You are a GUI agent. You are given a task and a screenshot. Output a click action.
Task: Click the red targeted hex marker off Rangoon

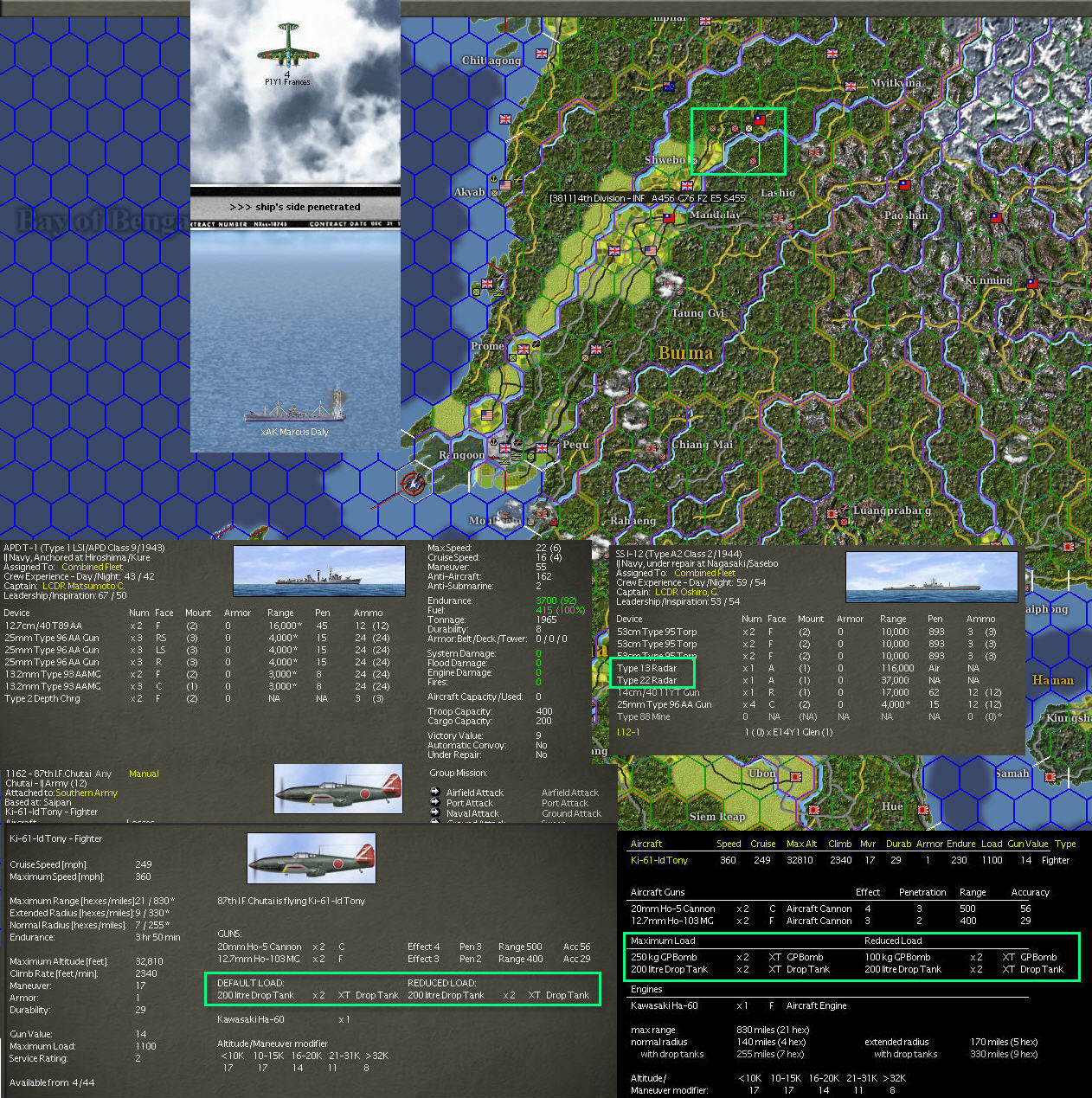pyautogui.click(x=414, y=483)
